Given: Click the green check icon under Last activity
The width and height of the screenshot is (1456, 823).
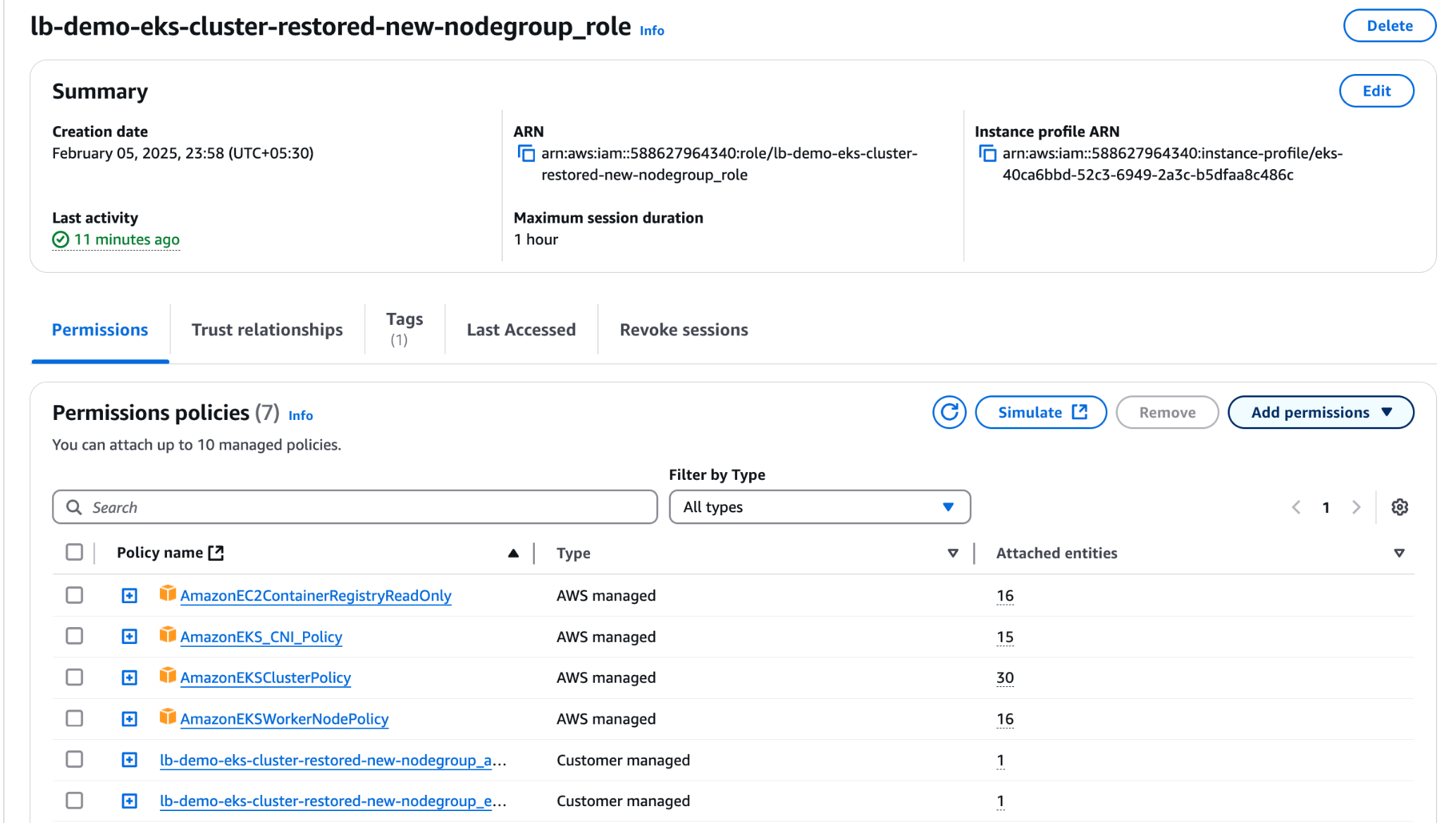Looking at the screenshot, I should click(x=61, y=240).
